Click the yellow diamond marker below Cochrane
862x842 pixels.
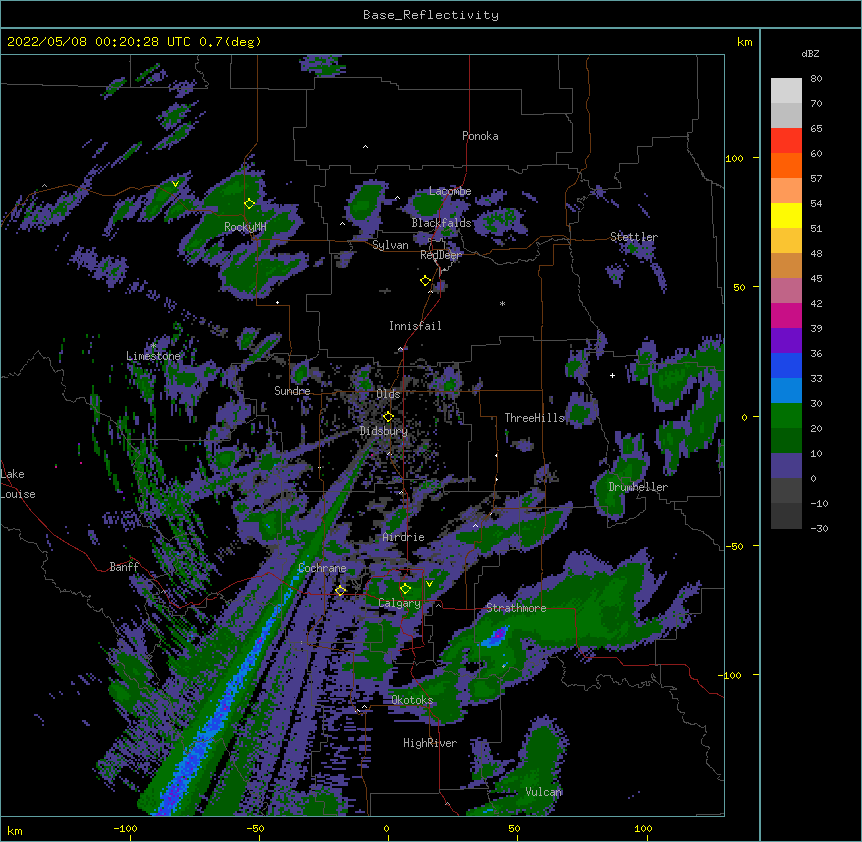(x=340, y=590)
